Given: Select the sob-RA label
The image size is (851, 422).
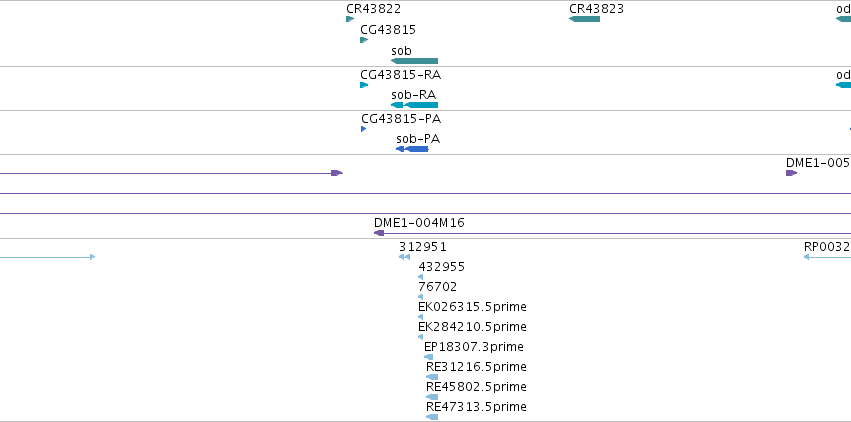Looking at the screenshot, I should point(414,95).
